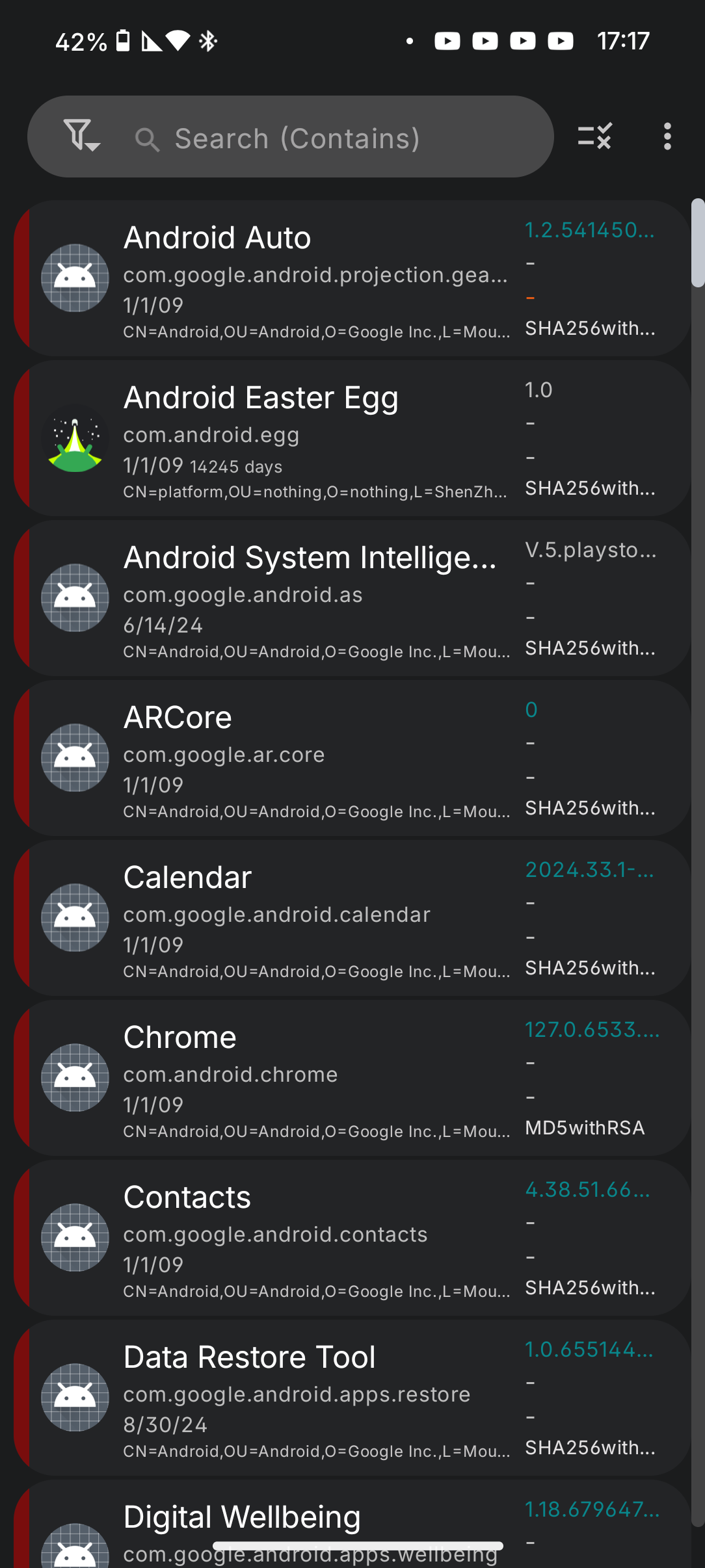Tap the Android Easter Egg icon
The width and height of the screenshot is (705, 1568).
point(75,438)
